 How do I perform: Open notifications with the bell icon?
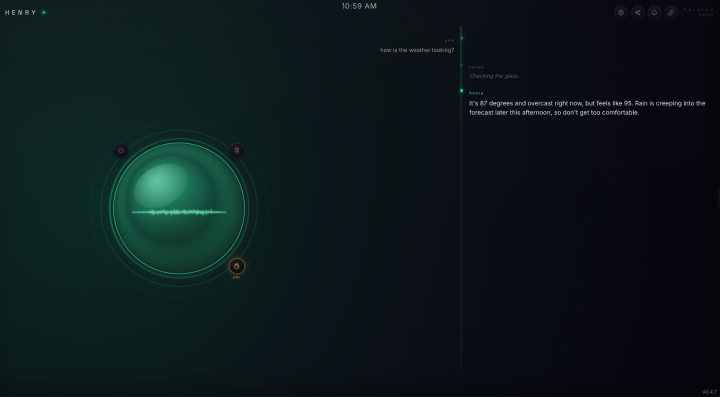click(x=654, y=12)
